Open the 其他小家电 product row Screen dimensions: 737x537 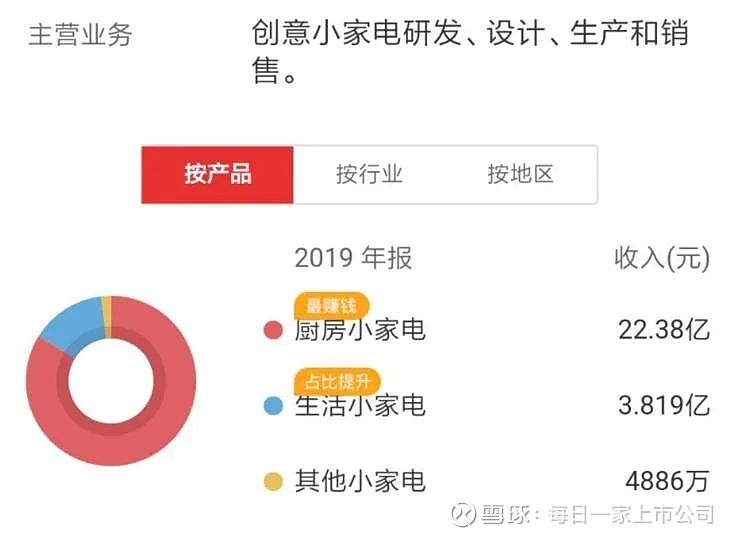[x=486, y=482]
